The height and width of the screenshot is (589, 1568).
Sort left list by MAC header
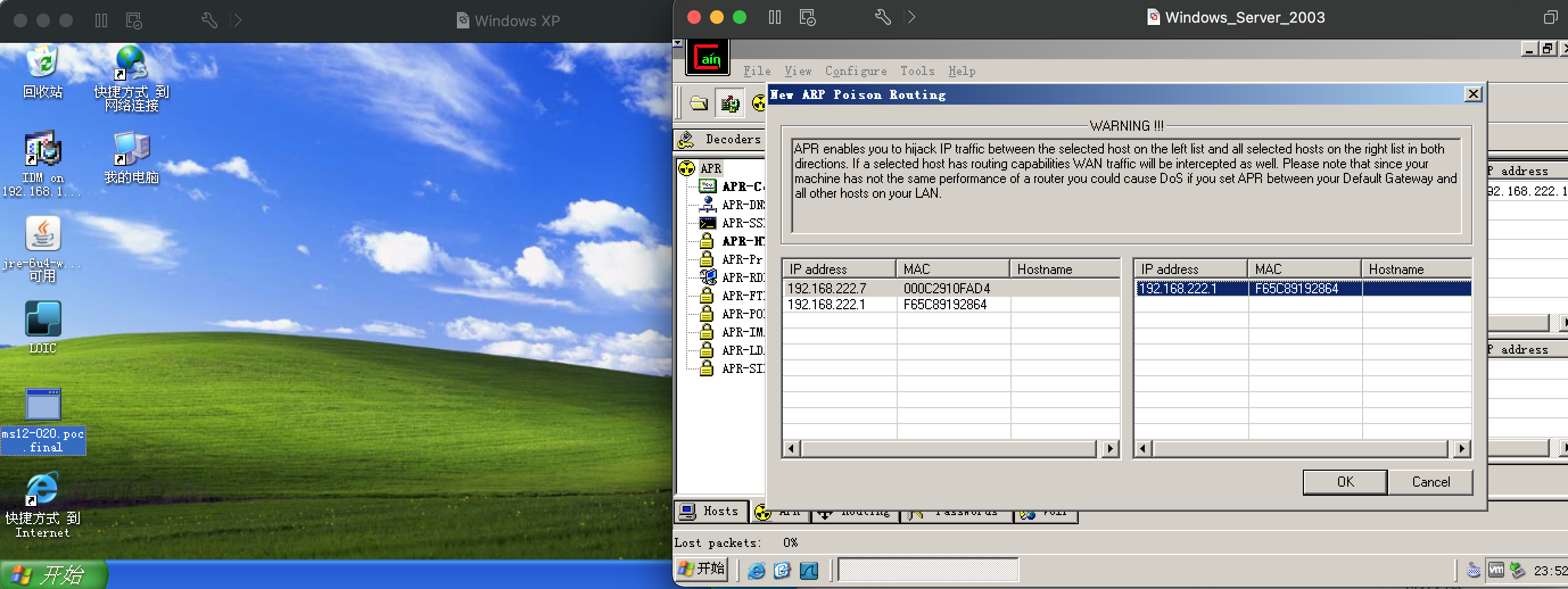(952, 269)
